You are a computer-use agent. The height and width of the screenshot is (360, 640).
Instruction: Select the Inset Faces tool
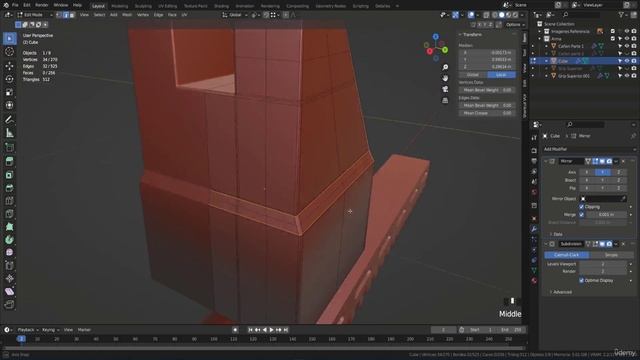pos(9,175)
